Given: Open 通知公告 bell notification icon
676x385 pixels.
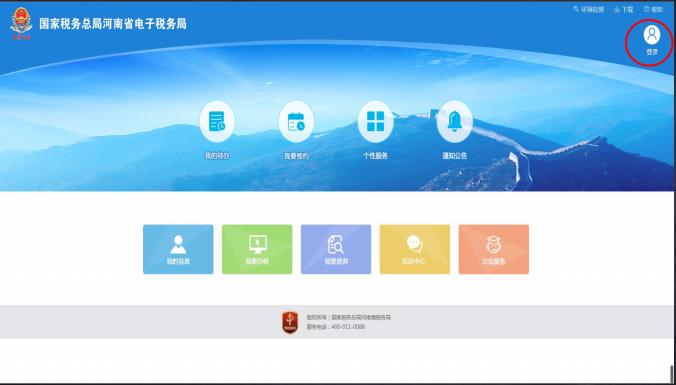Looking at the screenshot, I should pyautogui.click(x=454, y=122).
